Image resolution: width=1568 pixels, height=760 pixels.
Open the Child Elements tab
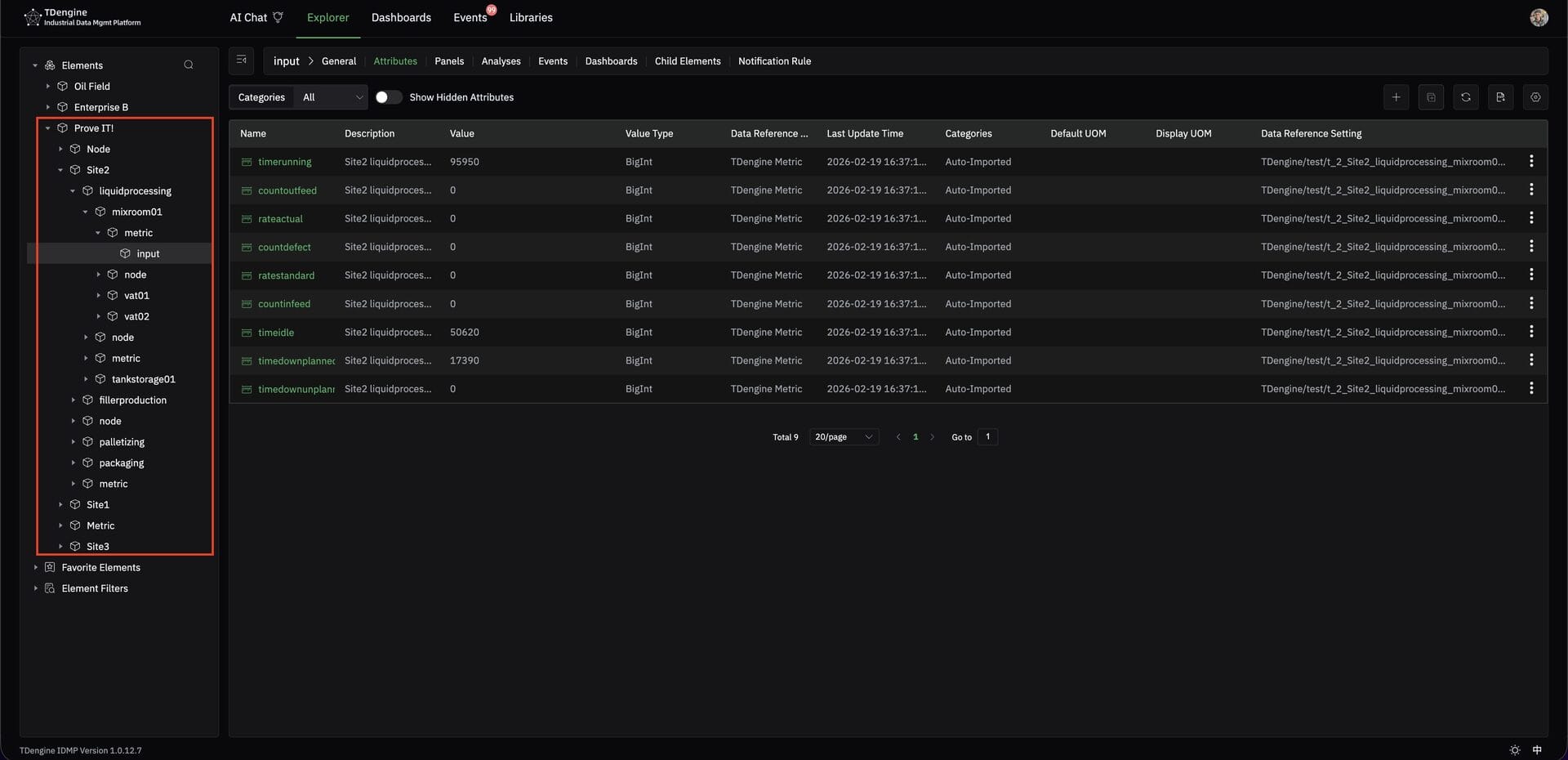[687, 61]
